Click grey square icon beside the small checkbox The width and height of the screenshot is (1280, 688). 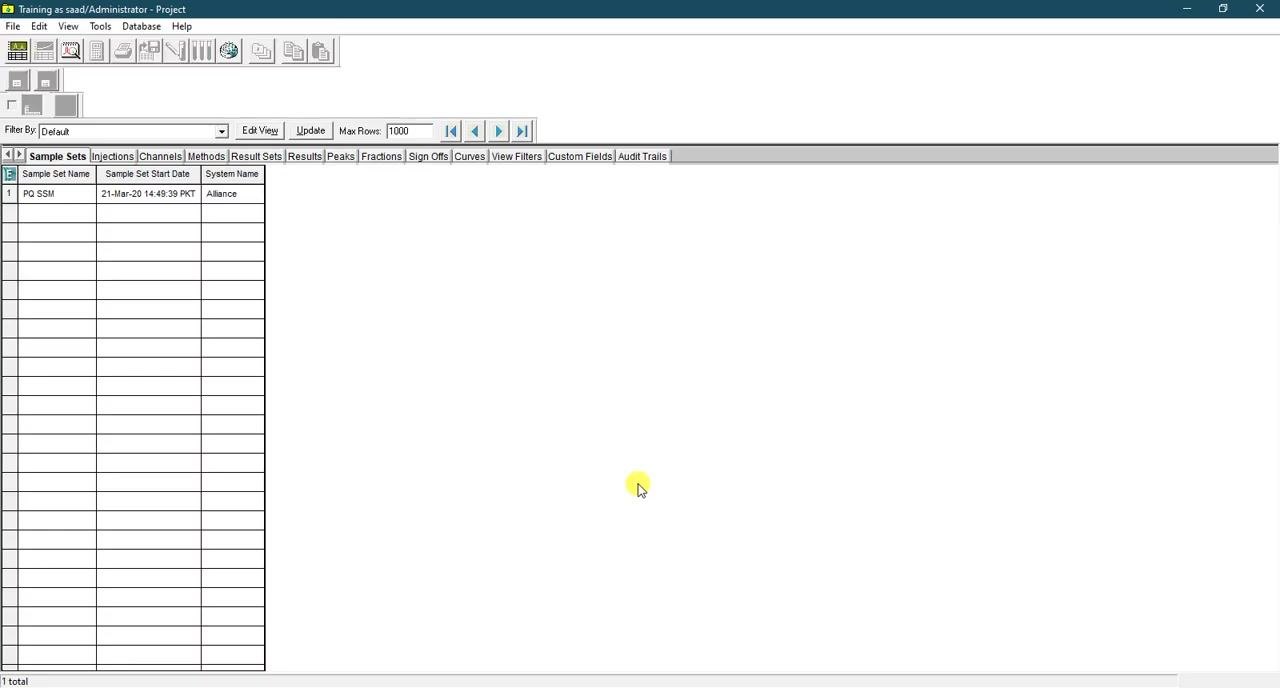(33, 105)
